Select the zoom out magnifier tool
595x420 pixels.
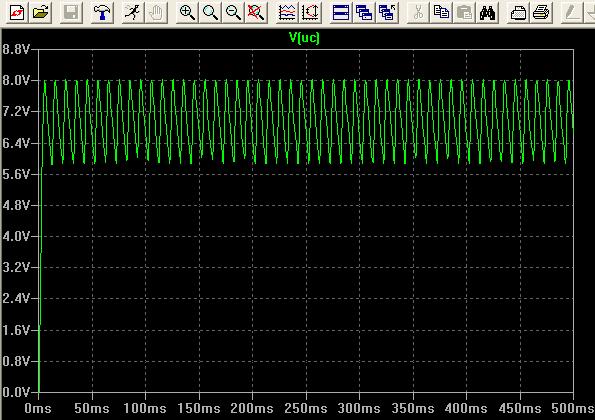(233, 13)
